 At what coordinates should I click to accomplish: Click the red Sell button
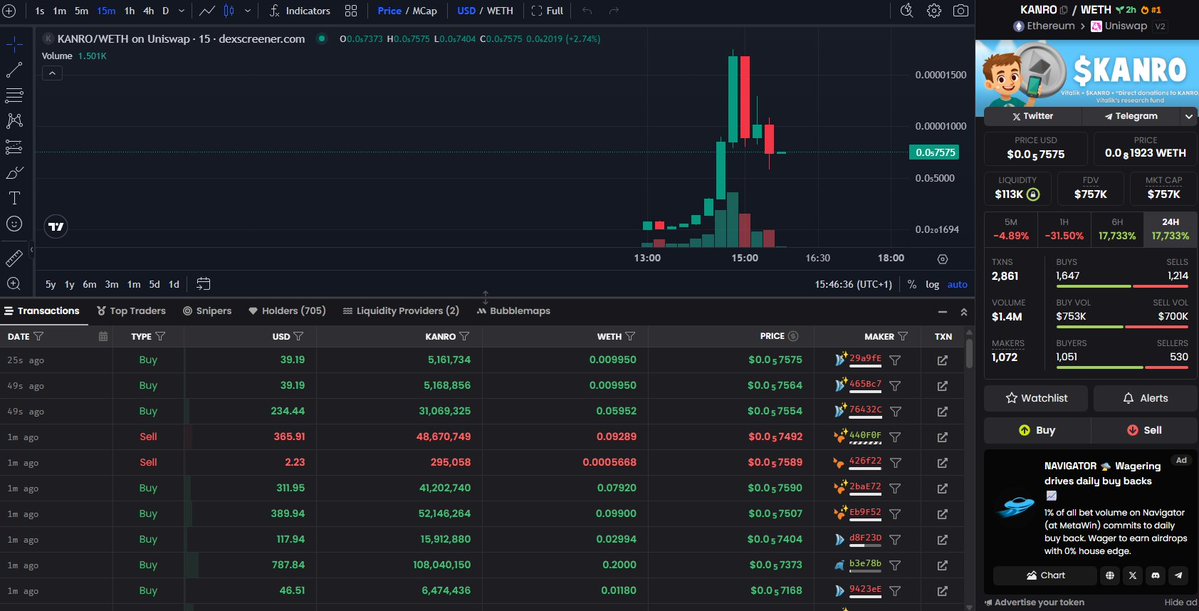(x=1144, y=431)
